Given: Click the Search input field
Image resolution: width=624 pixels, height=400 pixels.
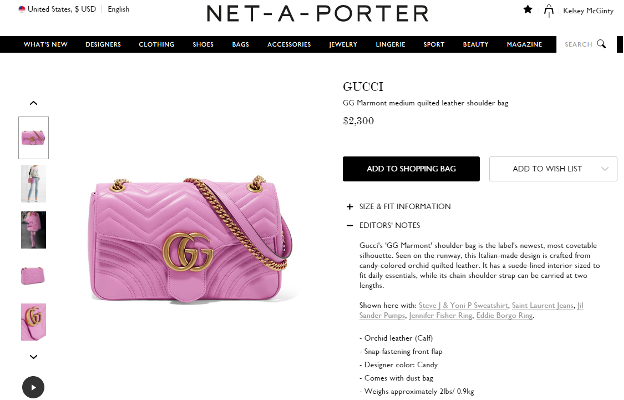Looking at the screenshot, I should 578,44.
